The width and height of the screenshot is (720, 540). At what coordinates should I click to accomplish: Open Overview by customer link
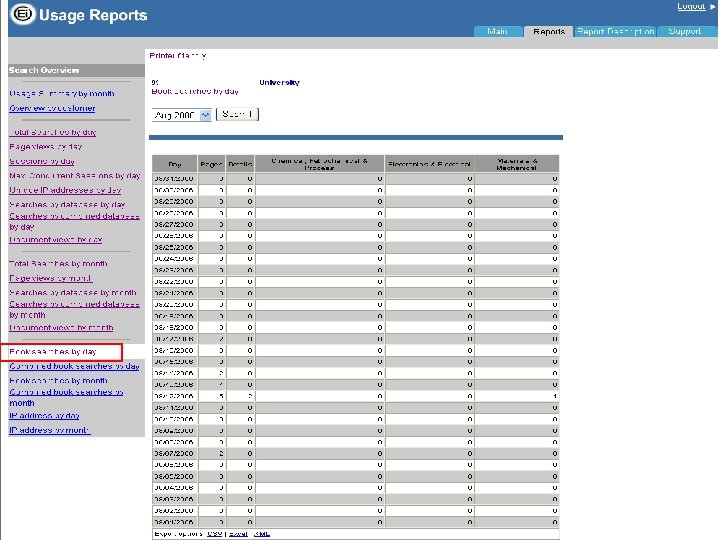52,108
